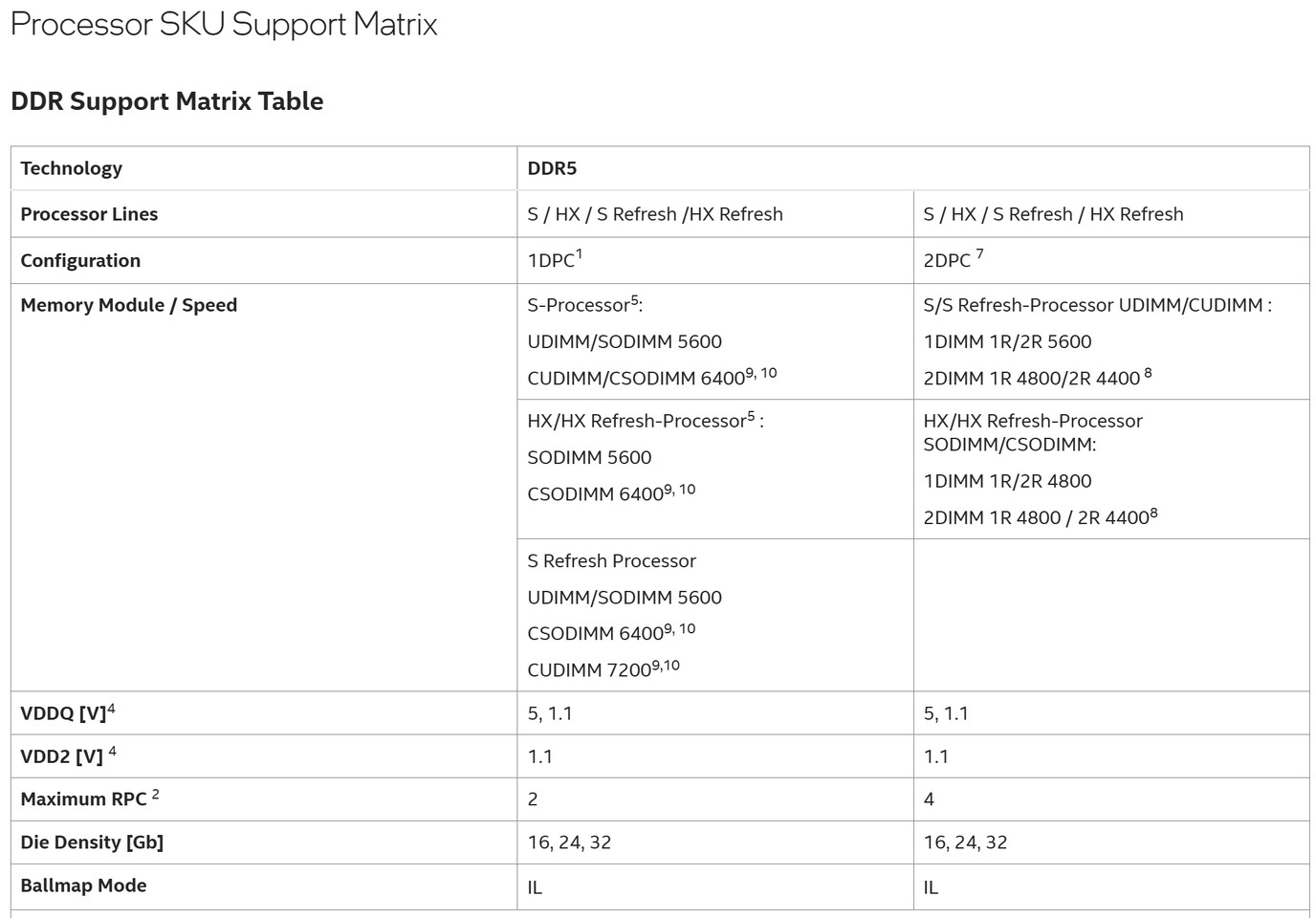Click the "Processor Lines" row header

tap(89, 214)
